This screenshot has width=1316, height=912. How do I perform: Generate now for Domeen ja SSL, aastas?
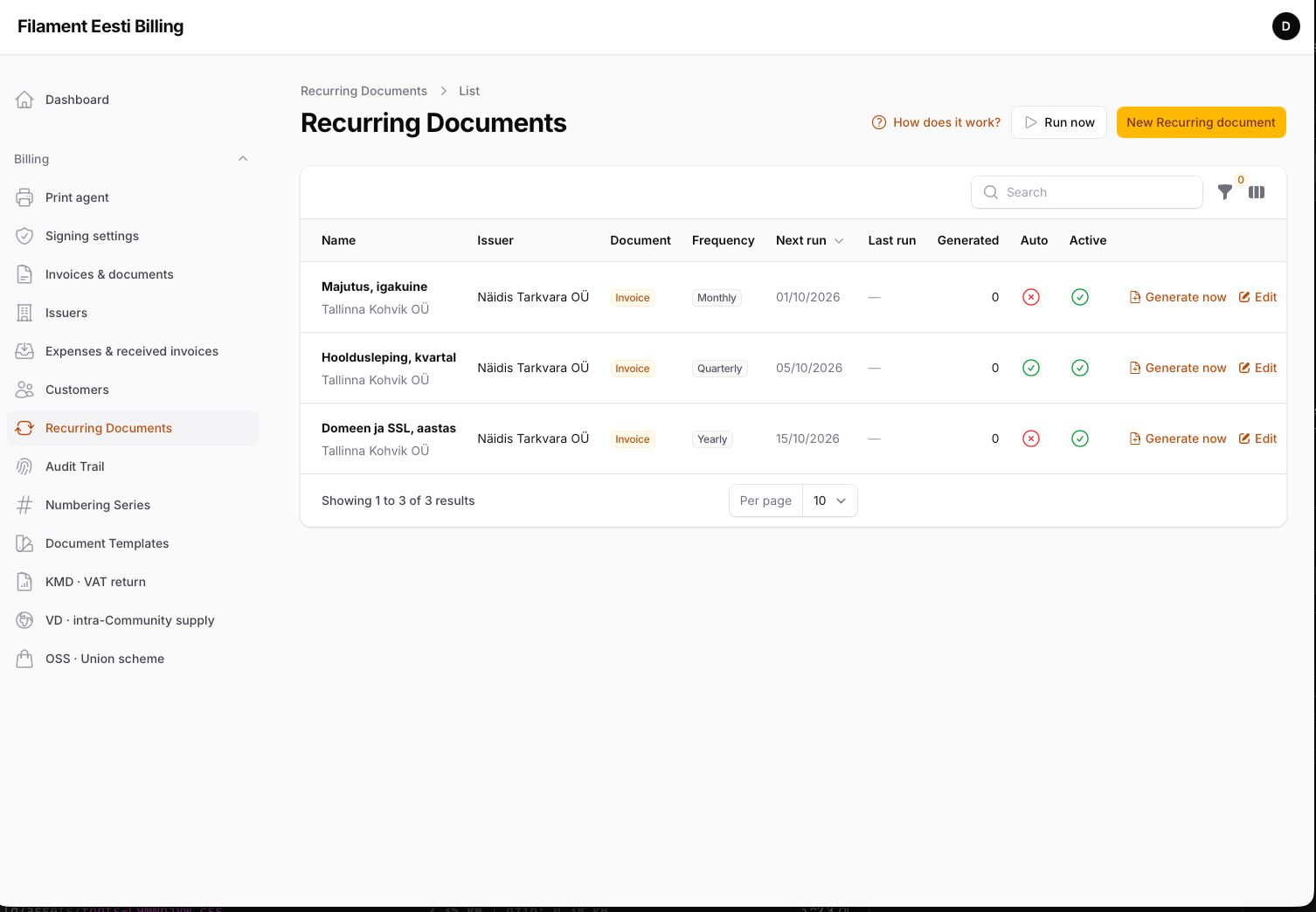tap(1178, 439)
